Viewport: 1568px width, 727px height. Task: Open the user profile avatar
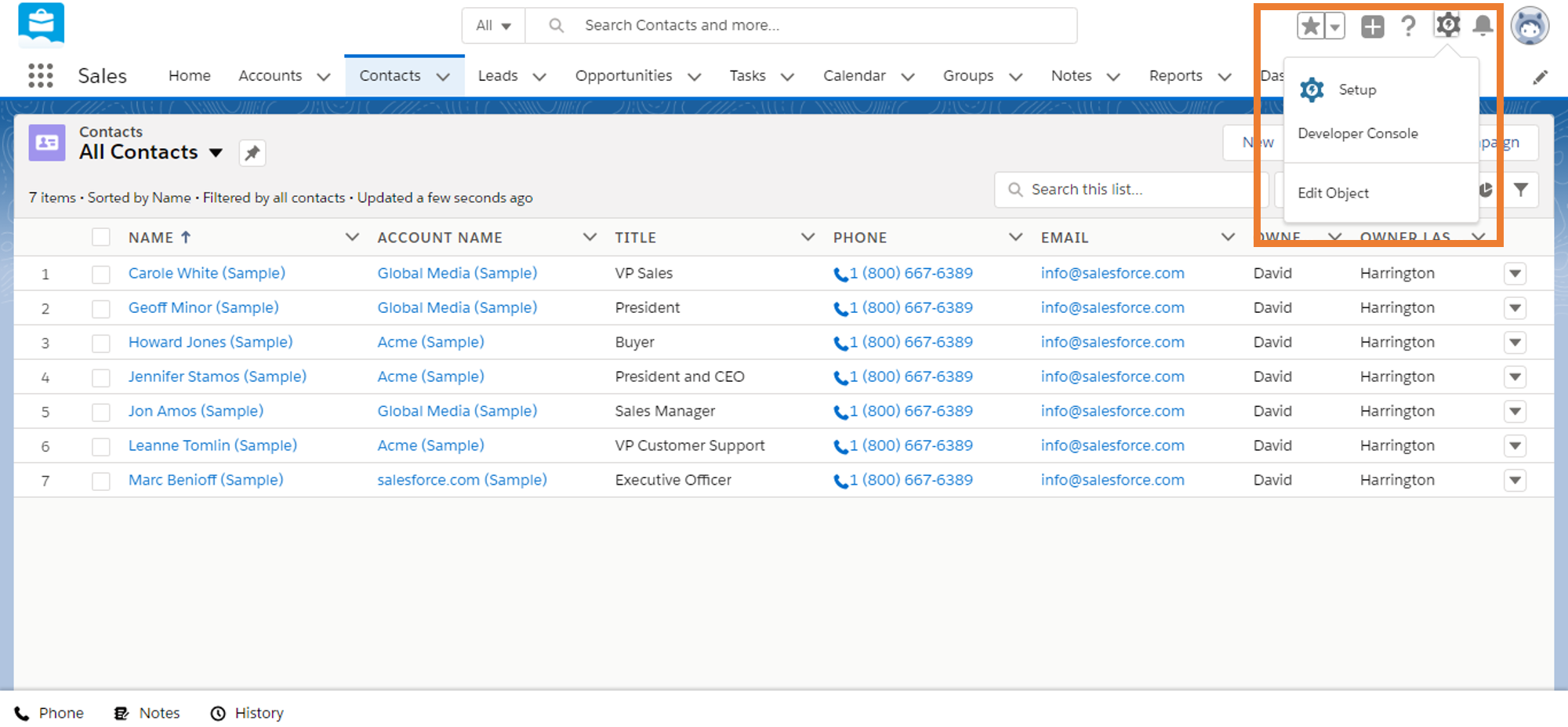tap(1530, 26)
